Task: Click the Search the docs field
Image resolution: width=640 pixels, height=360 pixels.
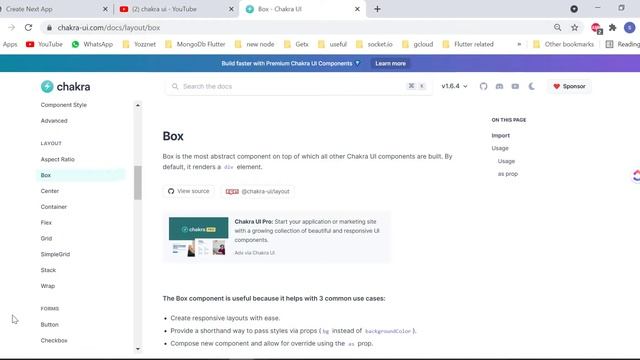Action: [298, 86]
